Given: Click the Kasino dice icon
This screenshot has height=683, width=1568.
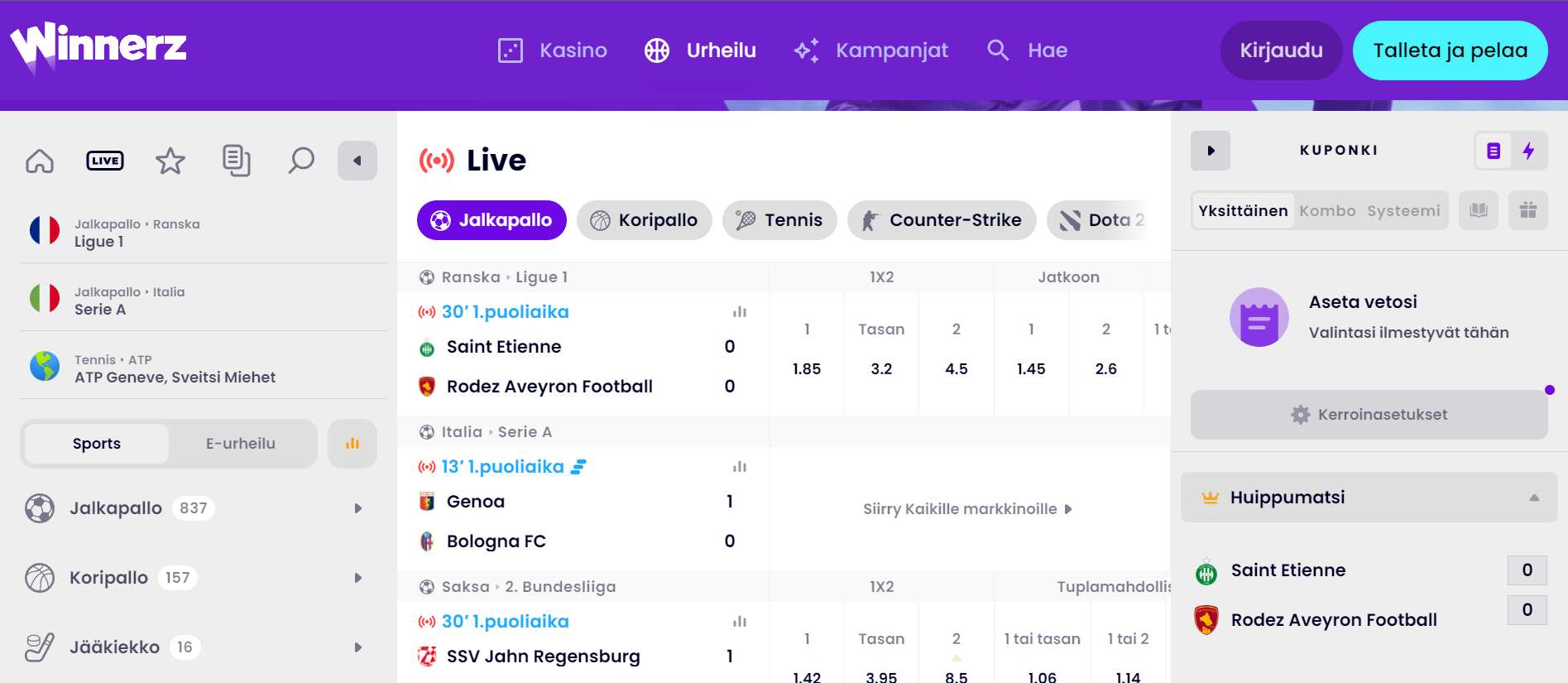Looking at the screenshot, I should (x=511, y=51).
